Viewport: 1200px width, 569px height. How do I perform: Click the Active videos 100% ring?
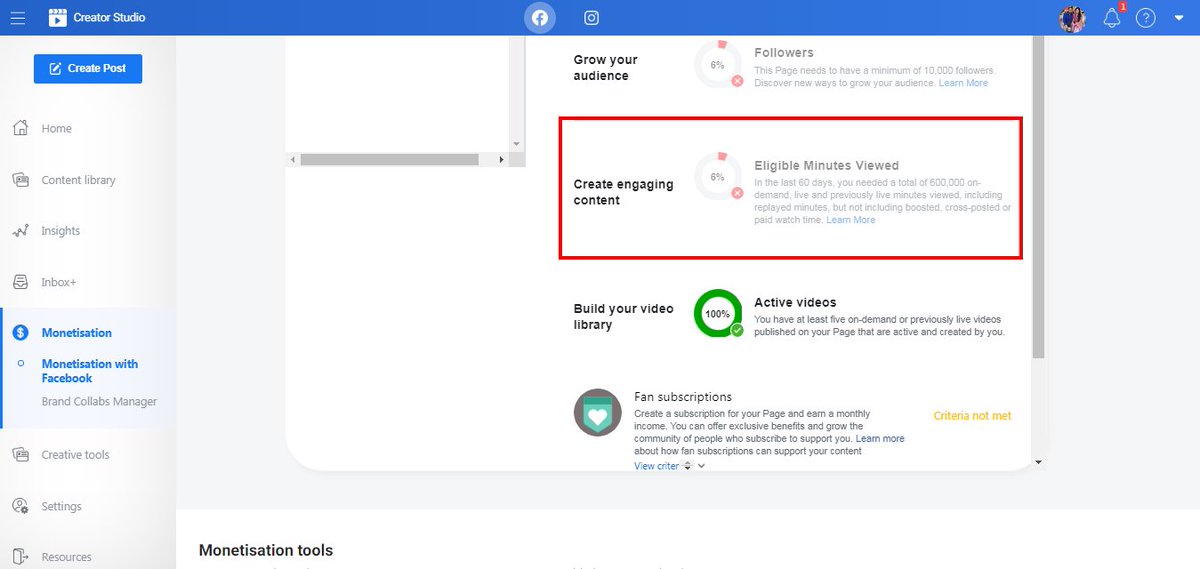pyautogui.click(x=718, y=313)
